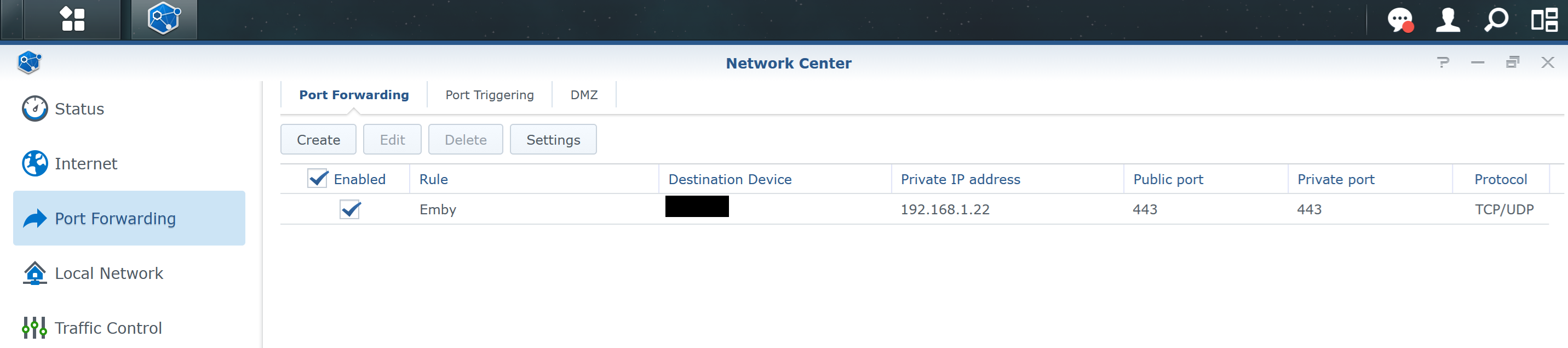Switch to the DMZ tab
This screenshot has width=1568, height=348.
[584, 95]
